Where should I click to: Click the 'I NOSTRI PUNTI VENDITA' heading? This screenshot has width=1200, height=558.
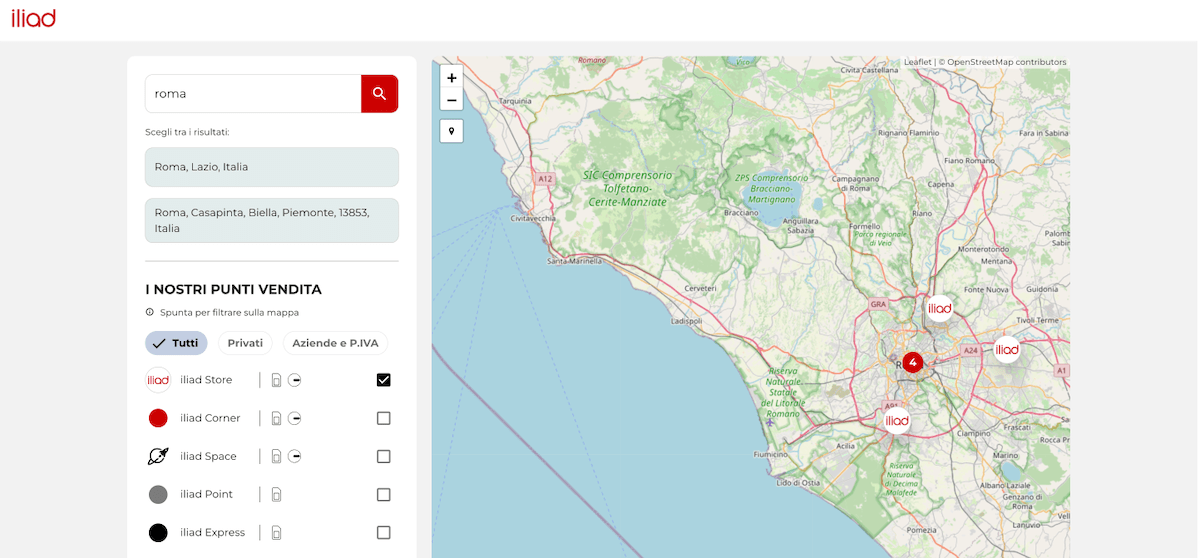(x=234, y=289)
